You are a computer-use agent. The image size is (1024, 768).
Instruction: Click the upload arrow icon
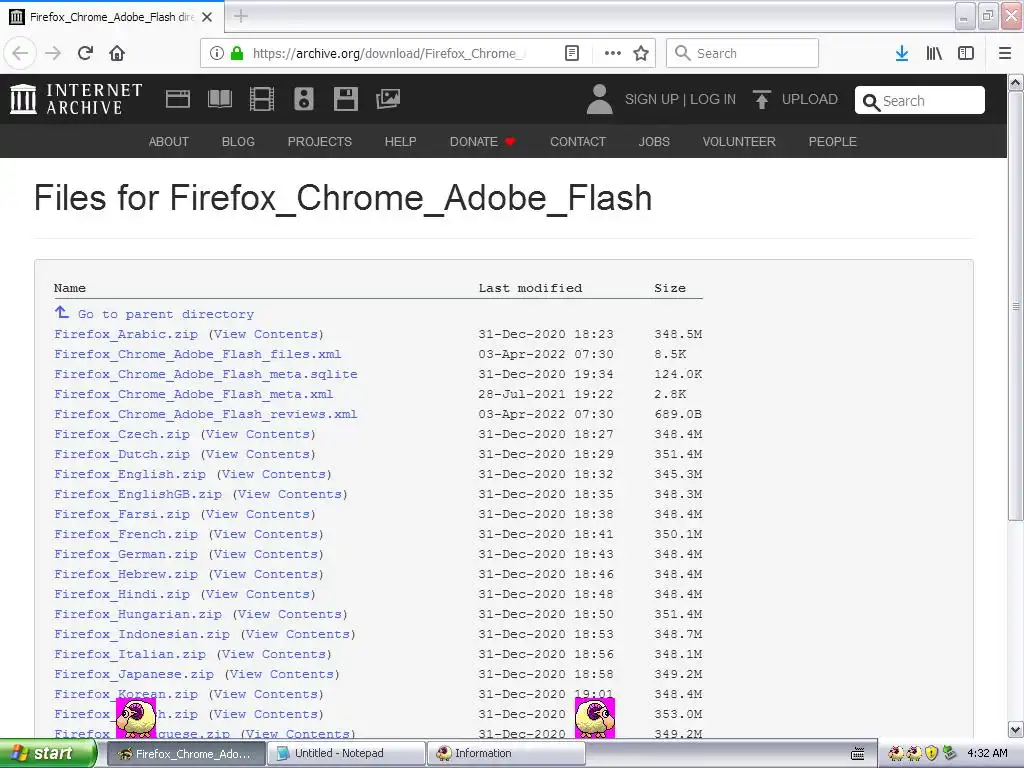coord(761,99)
